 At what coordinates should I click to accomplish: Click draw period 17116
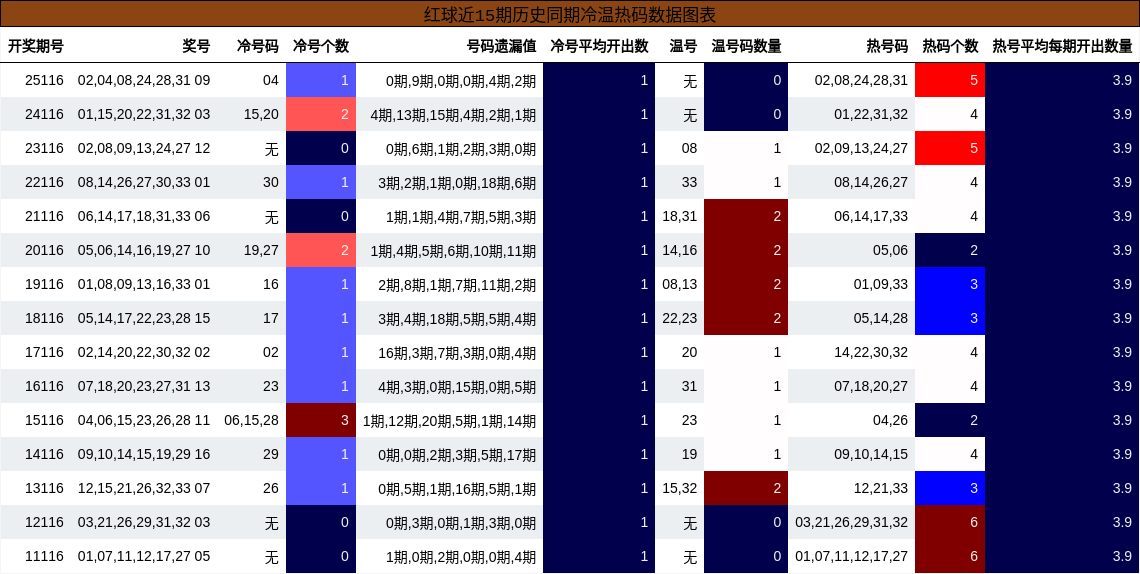(44, 352)
